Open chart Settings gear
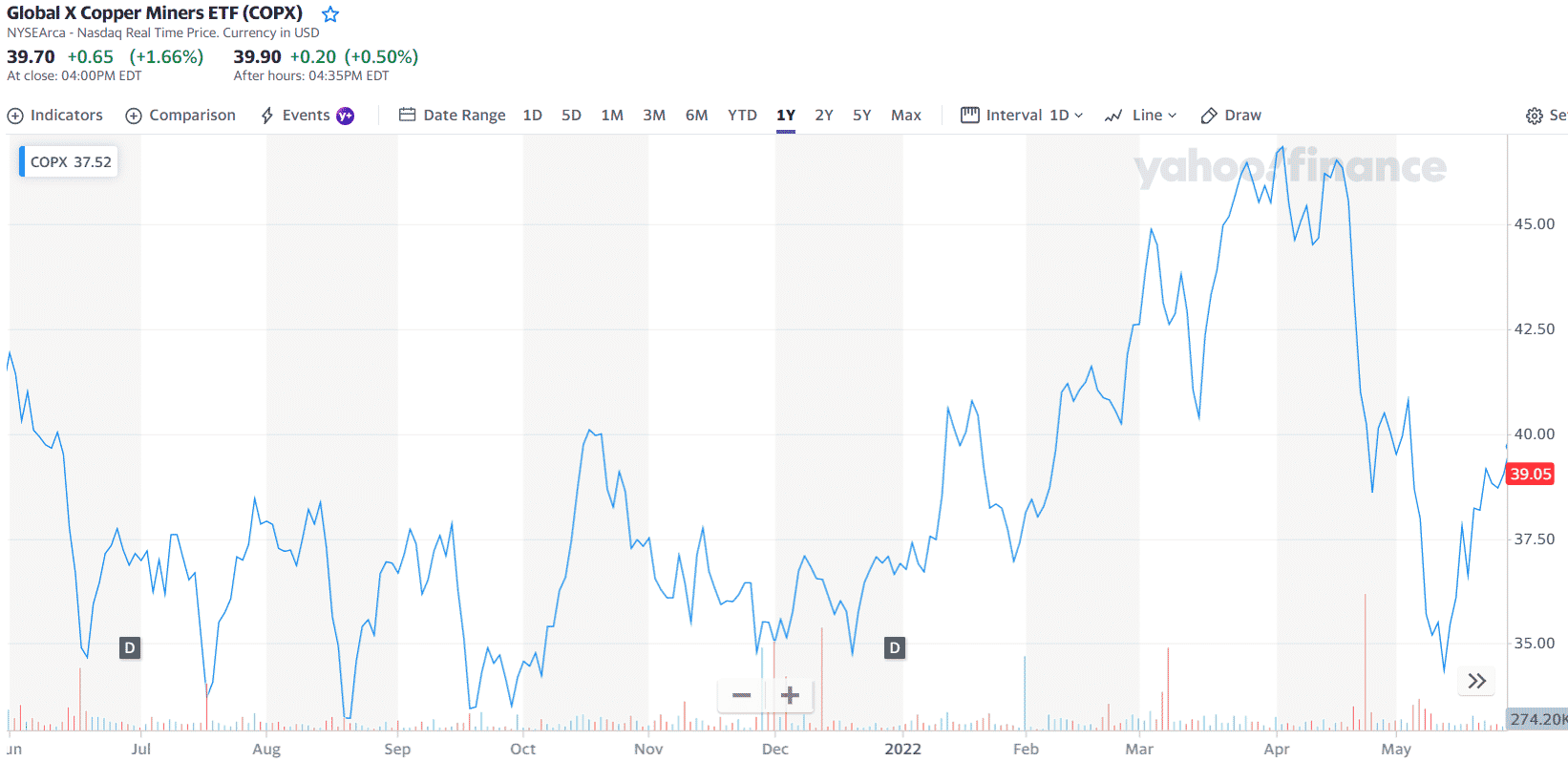The image size is (1568, 761). (x=1535, y=116)
